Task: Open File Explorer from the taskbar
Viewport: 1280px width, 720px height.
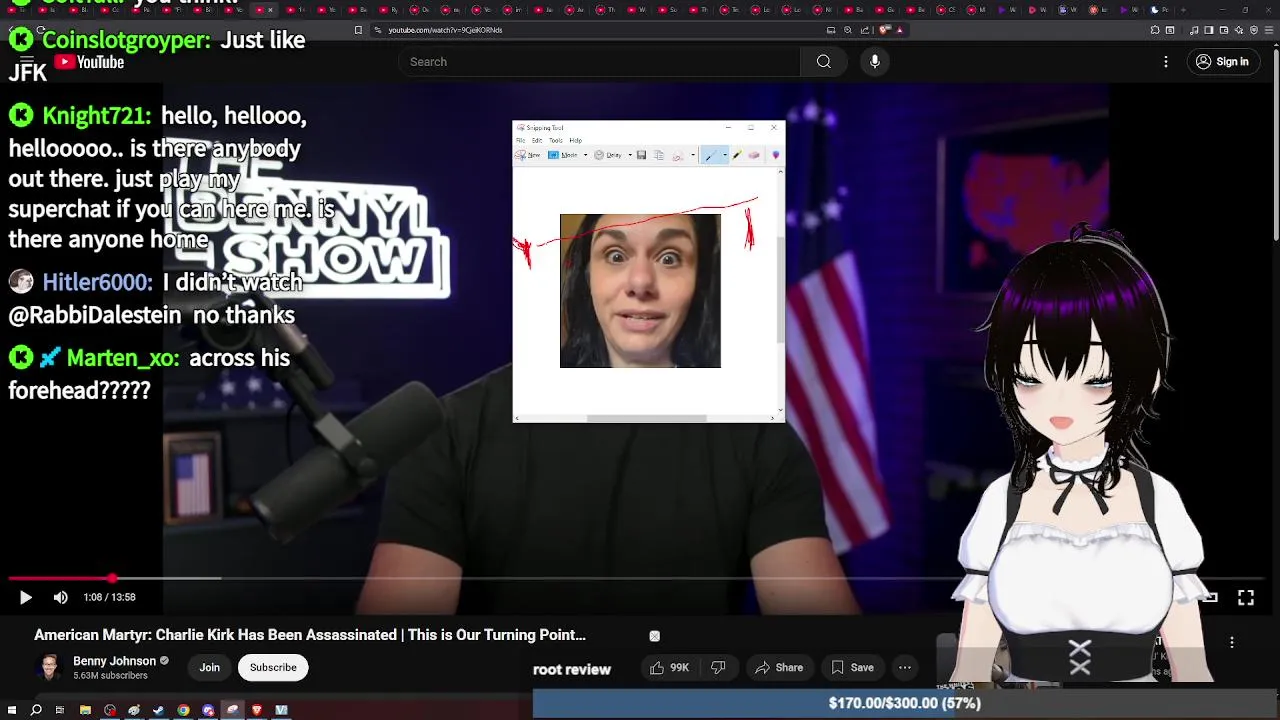Action: tap(85, 710)
